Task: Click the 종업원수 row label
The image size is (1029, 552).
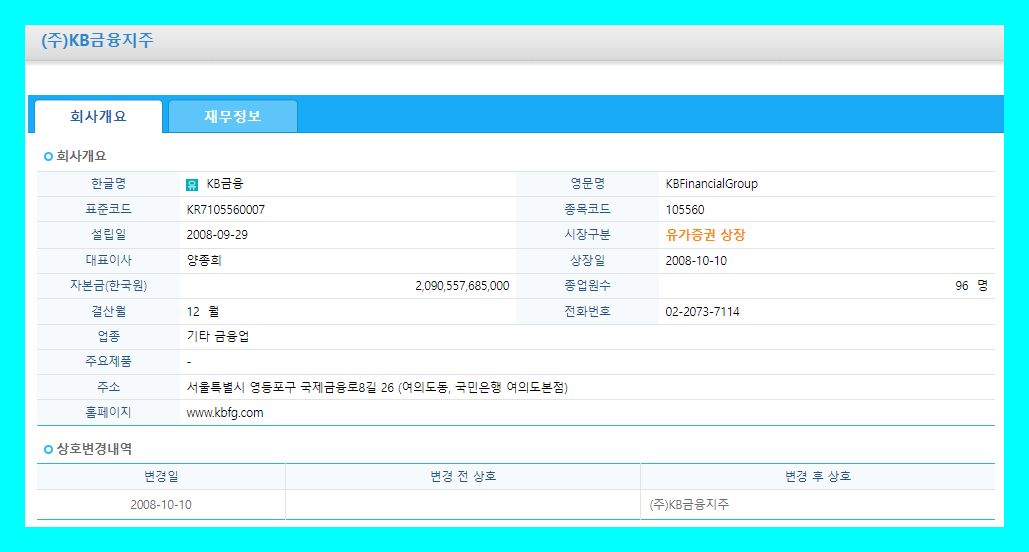Action: (587, 286)
